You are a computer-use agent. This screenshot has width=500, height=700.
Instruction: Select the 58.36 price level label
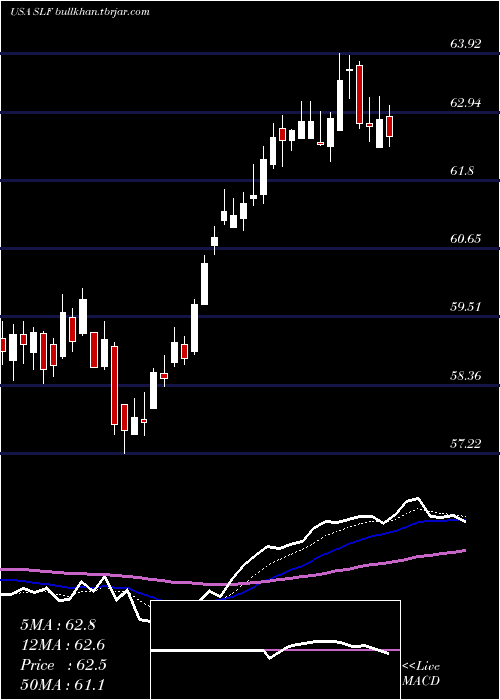[466, 375]
